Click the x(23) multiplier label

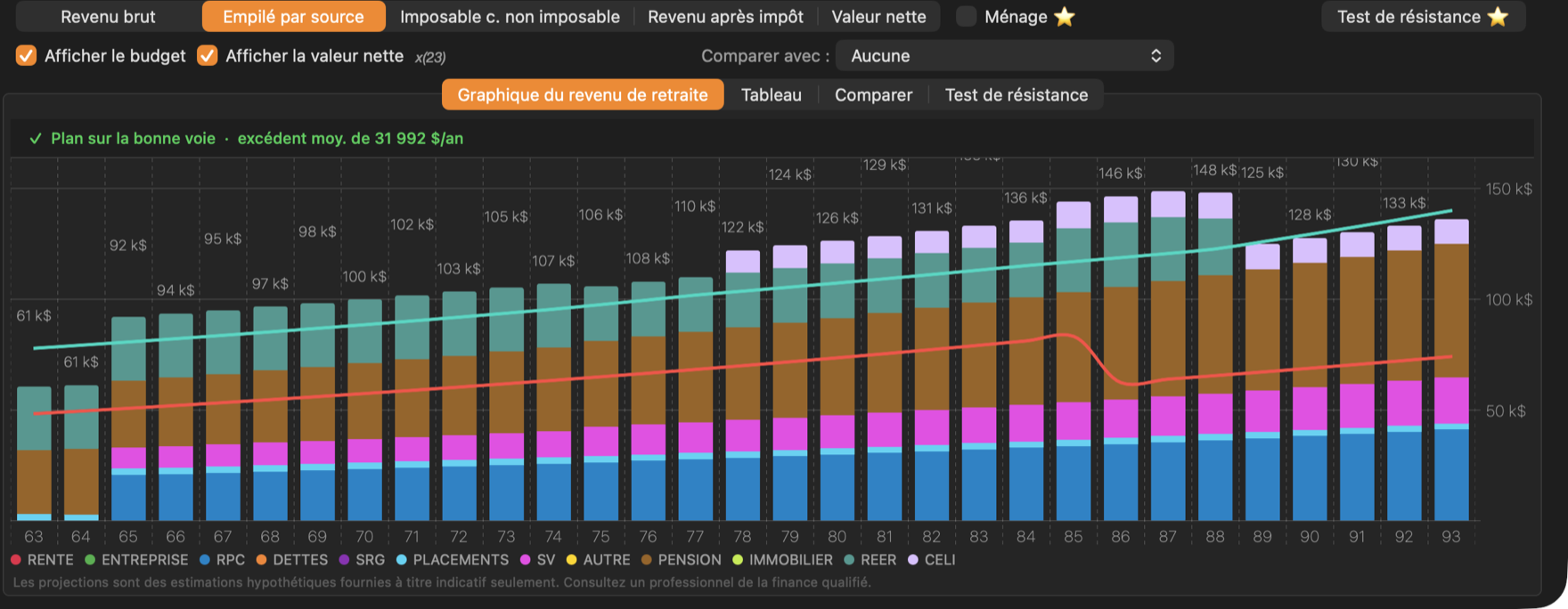430,57
